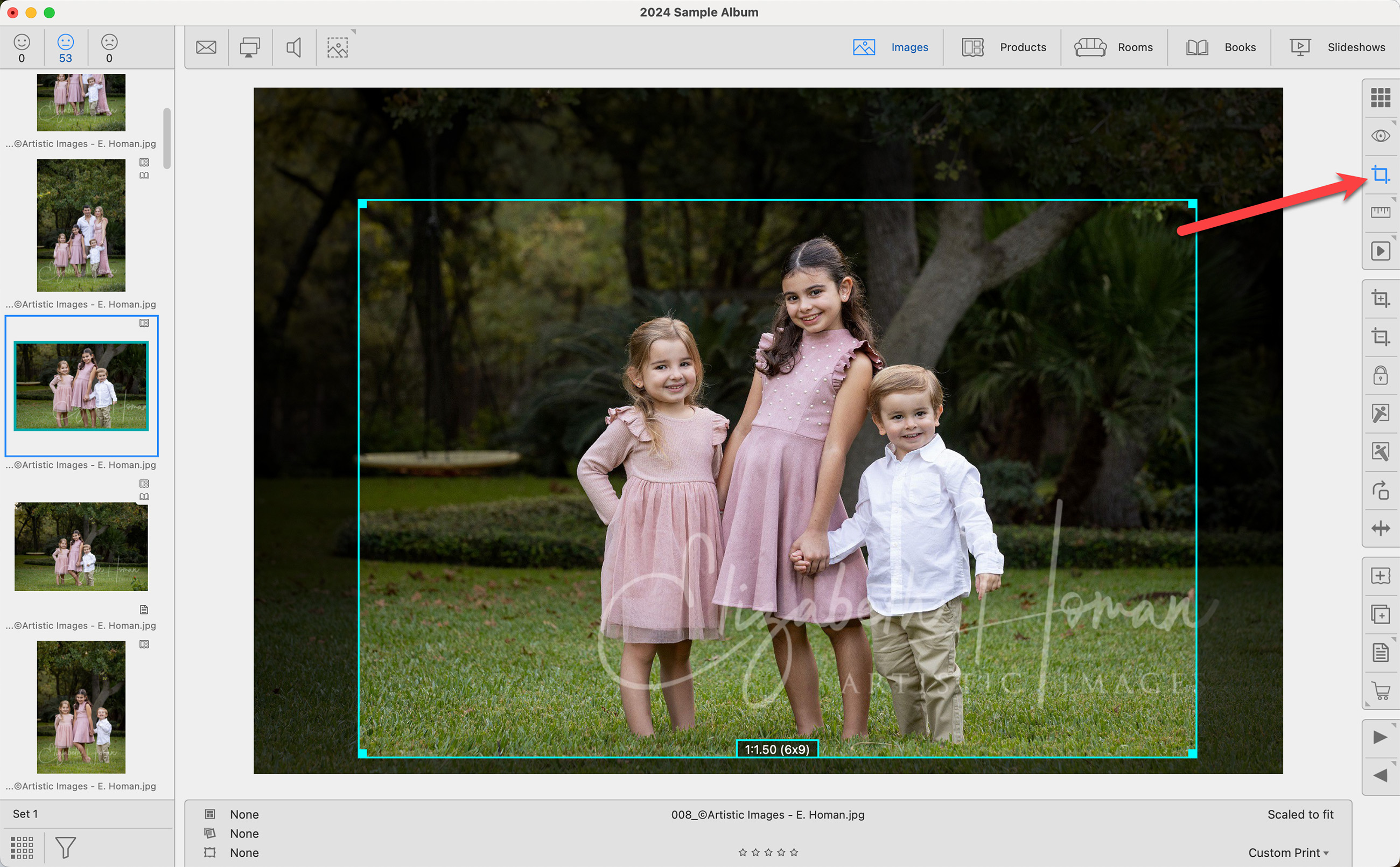Click the filter funnel icon
The image size is (1400, 867).
click(x=65, y=847)
